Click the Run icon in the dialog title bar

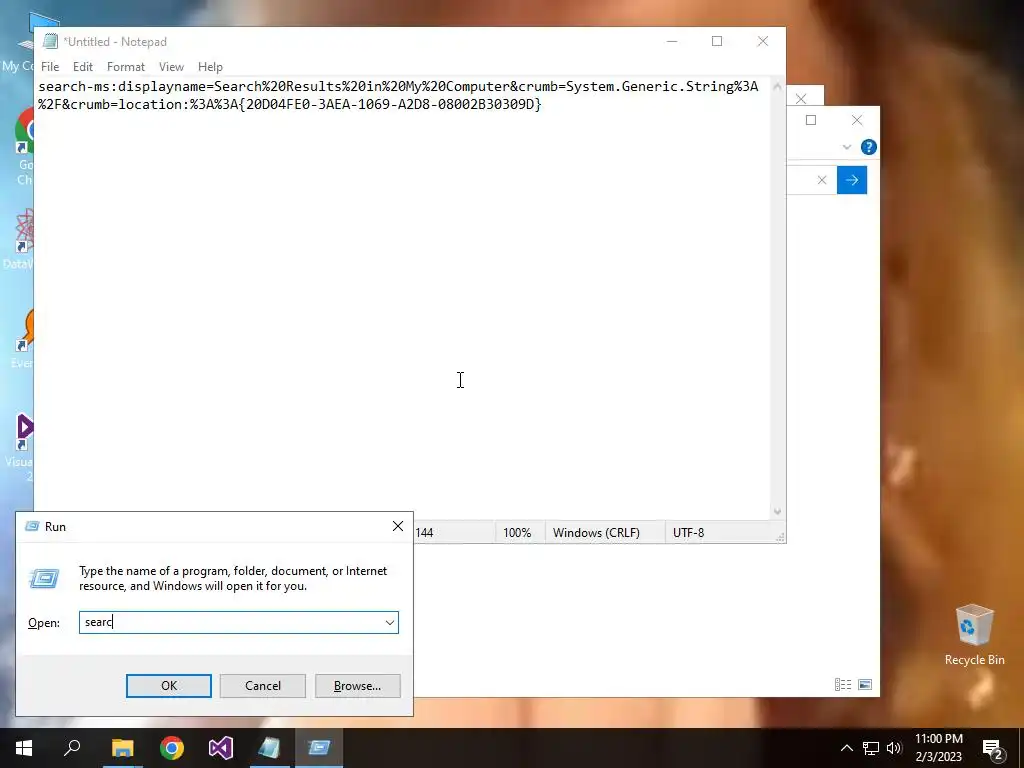point(32,526)
